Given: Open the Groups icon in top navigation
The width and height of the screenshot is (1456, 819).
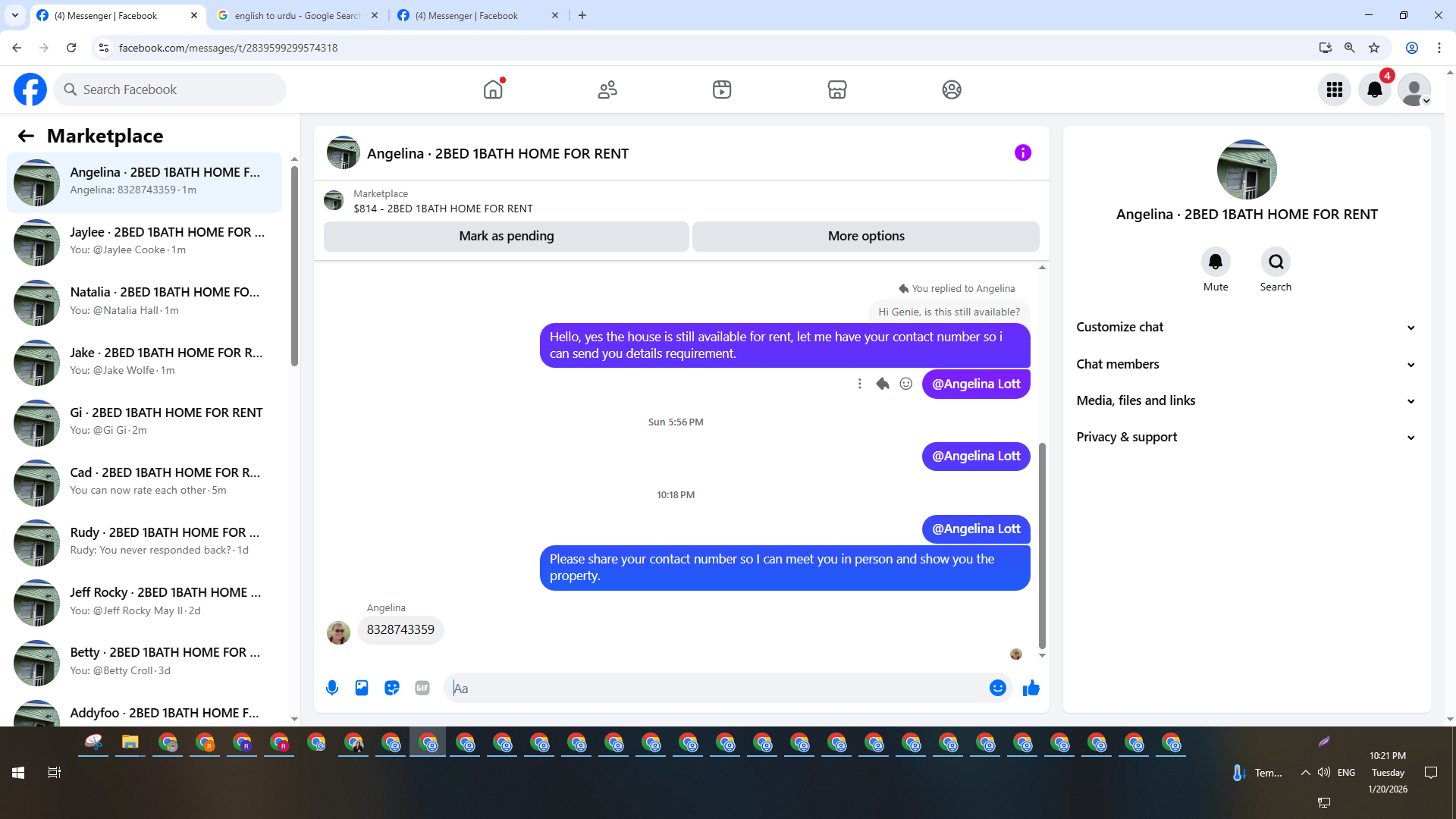Looking at the screenshot, I should (952, 89).
